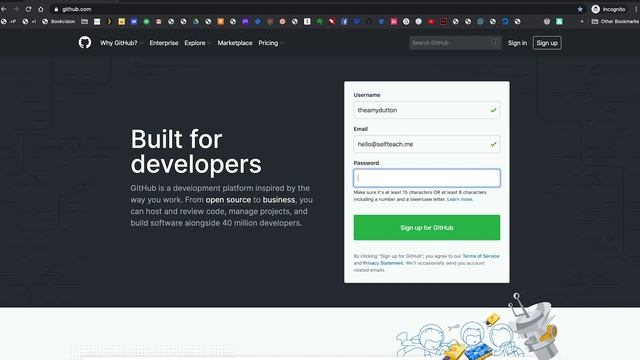Click the Sign up header button
The width and height of the screenshot is (640, 360).
[x=547, y=43]
